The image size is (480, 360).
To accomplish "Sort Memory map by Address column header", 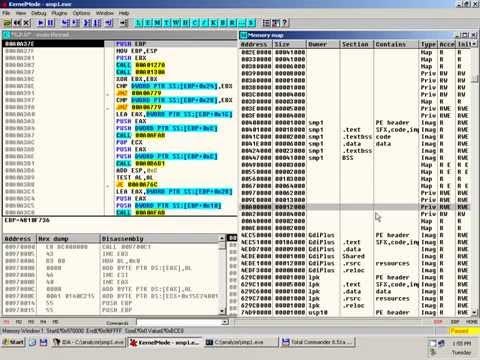I will tap(256, 44).
